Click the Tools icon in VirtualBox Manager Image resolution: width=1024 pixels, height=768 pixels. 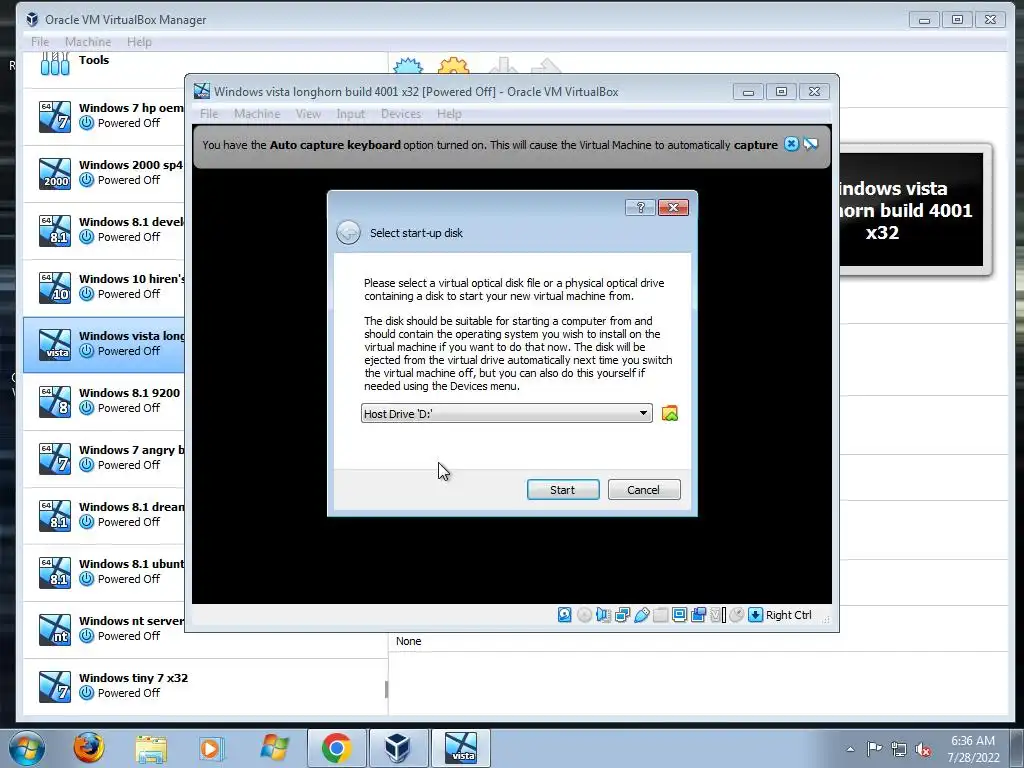click(55, 63)
